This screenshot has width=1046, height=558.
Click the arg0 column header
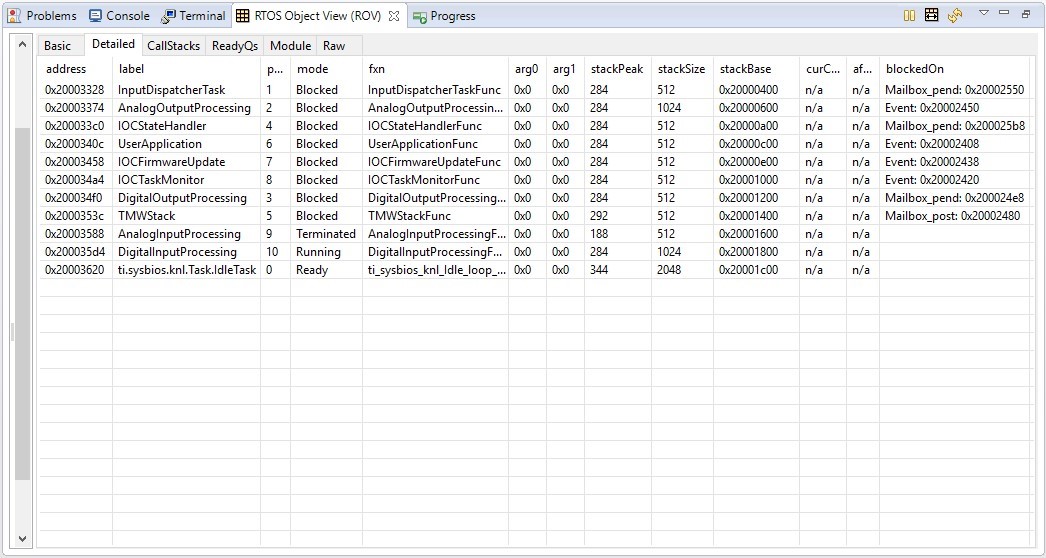(x=527, y=69)
